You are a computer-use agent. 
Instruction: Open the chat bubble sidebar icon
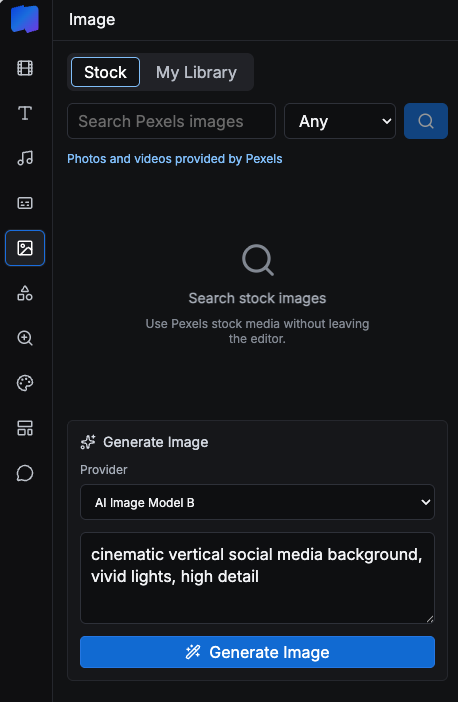[x=25, y=473]
